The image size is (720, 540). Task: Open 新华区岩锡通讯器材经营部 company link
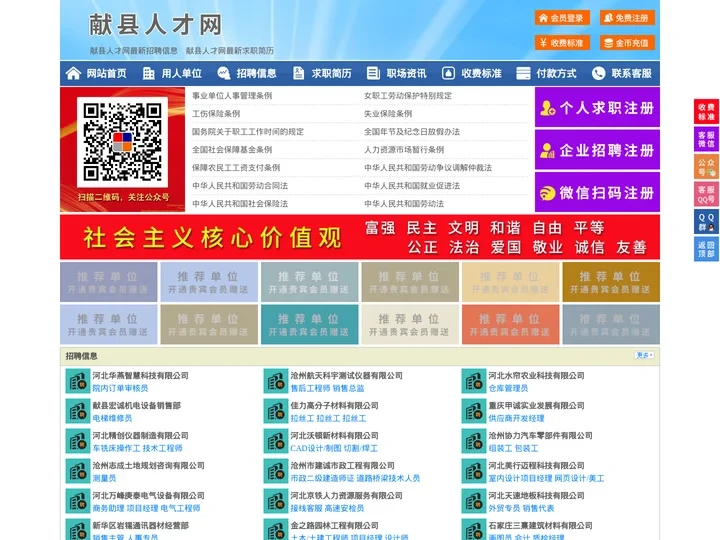[141, 525]
